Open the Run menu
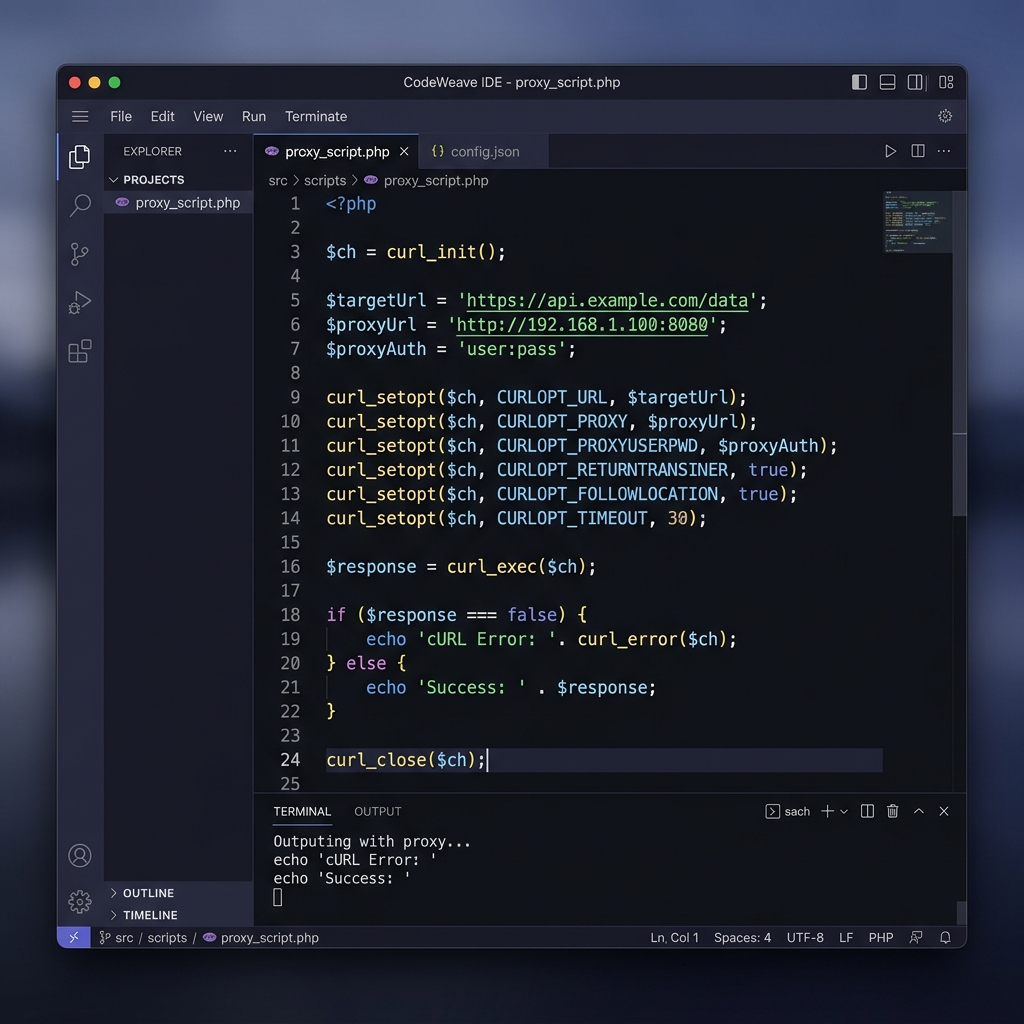 point(253,116)
